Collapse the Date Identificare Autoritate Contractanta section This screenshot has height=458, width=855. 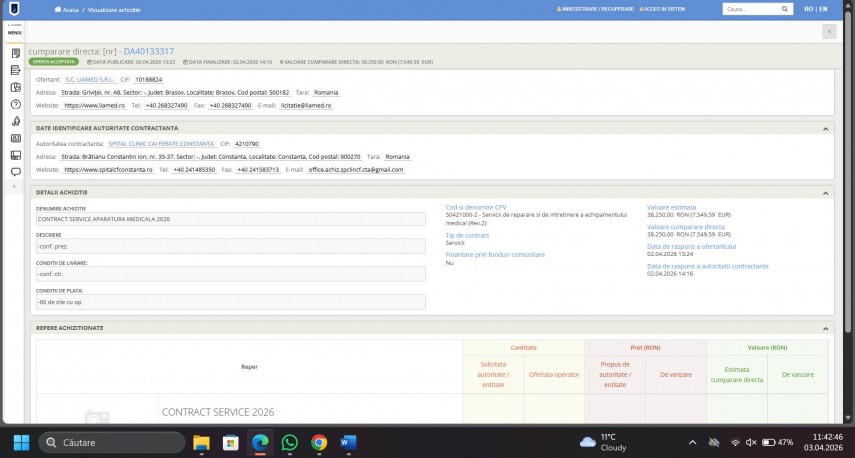coord(825,128)
